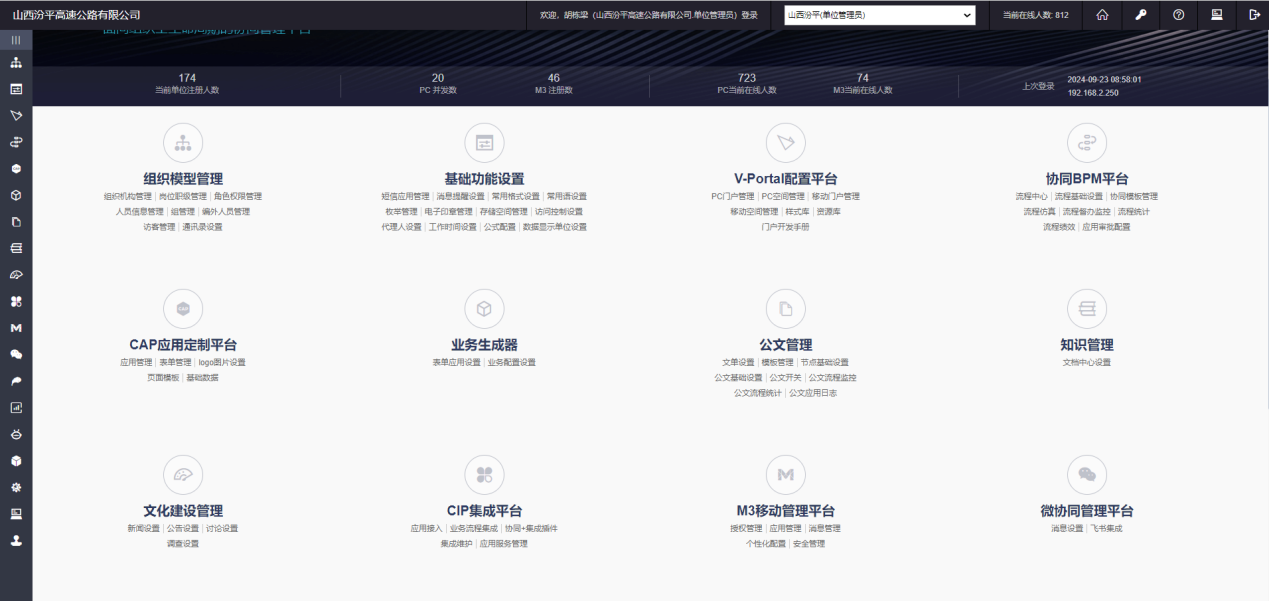Open the 组织机构管理 link
The image size is (1269, 601).
(x=128, y=197)
